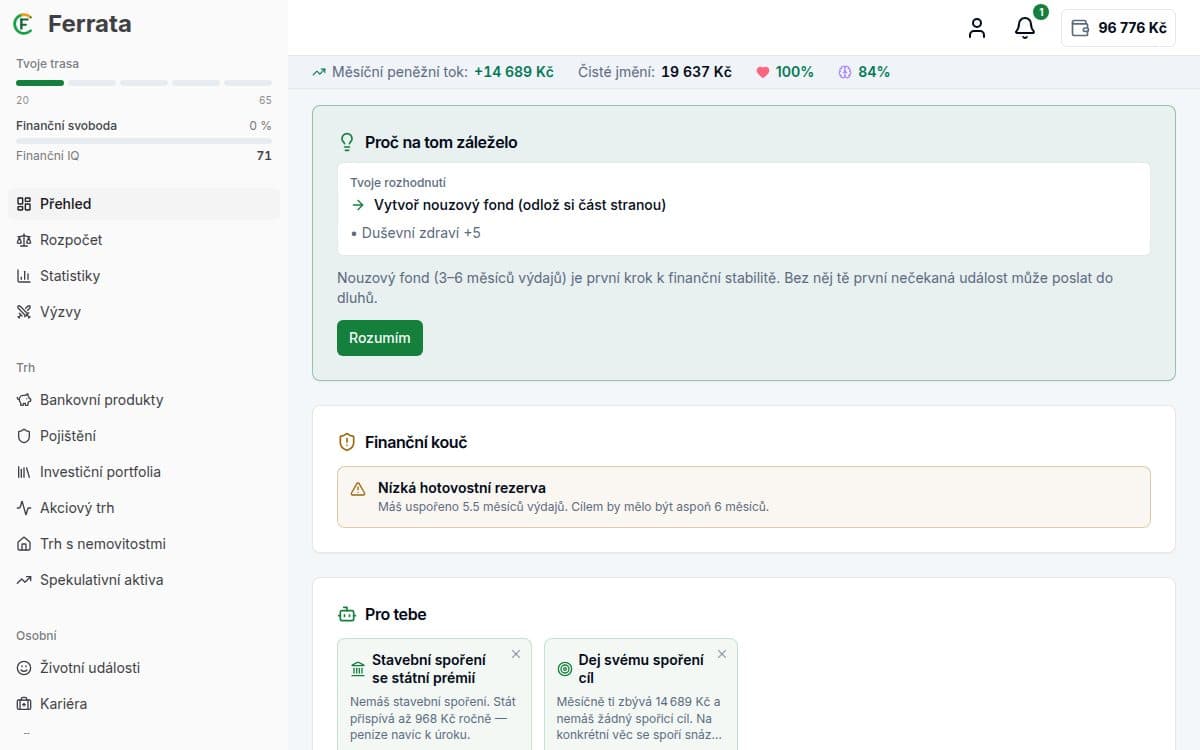
Task: Click the Akciový trh pulse icon
Action: pos(24,508)
